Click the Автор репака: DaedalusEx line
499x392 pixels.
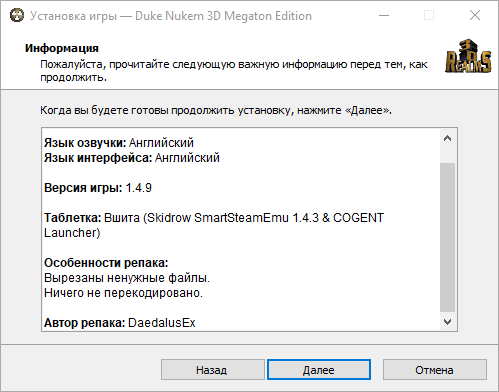[119, 323]
